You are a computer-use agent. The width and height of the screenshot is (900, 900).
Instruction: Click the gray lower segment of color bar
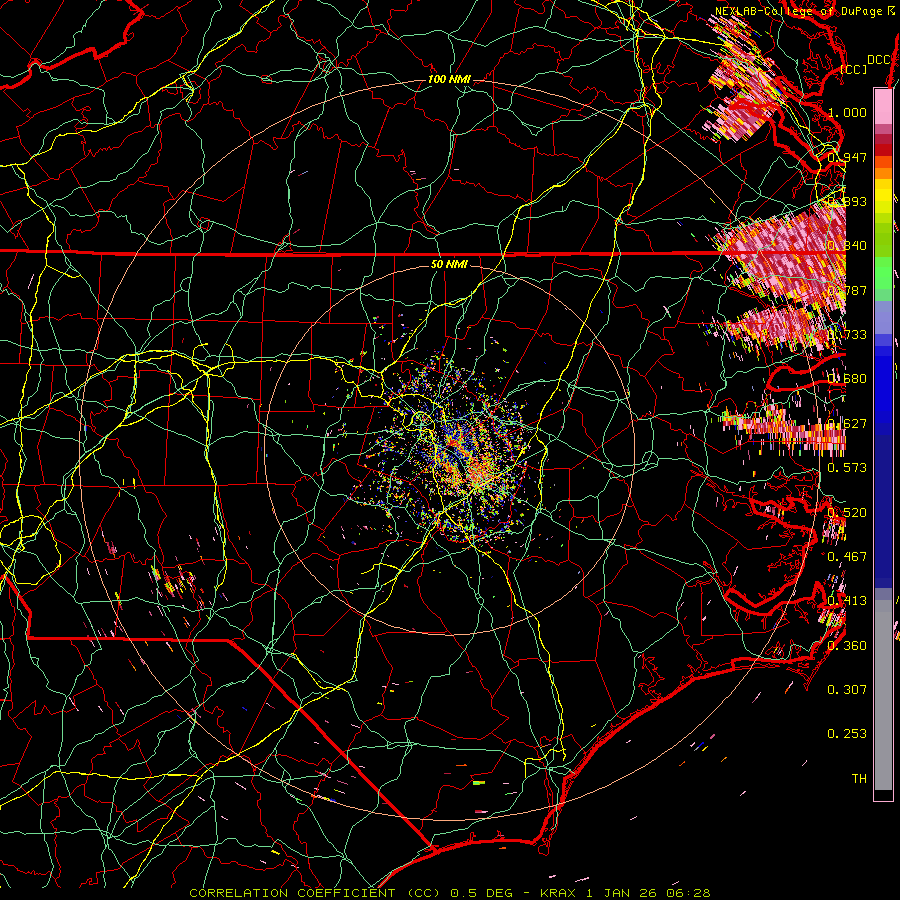(x=883, y=695)
